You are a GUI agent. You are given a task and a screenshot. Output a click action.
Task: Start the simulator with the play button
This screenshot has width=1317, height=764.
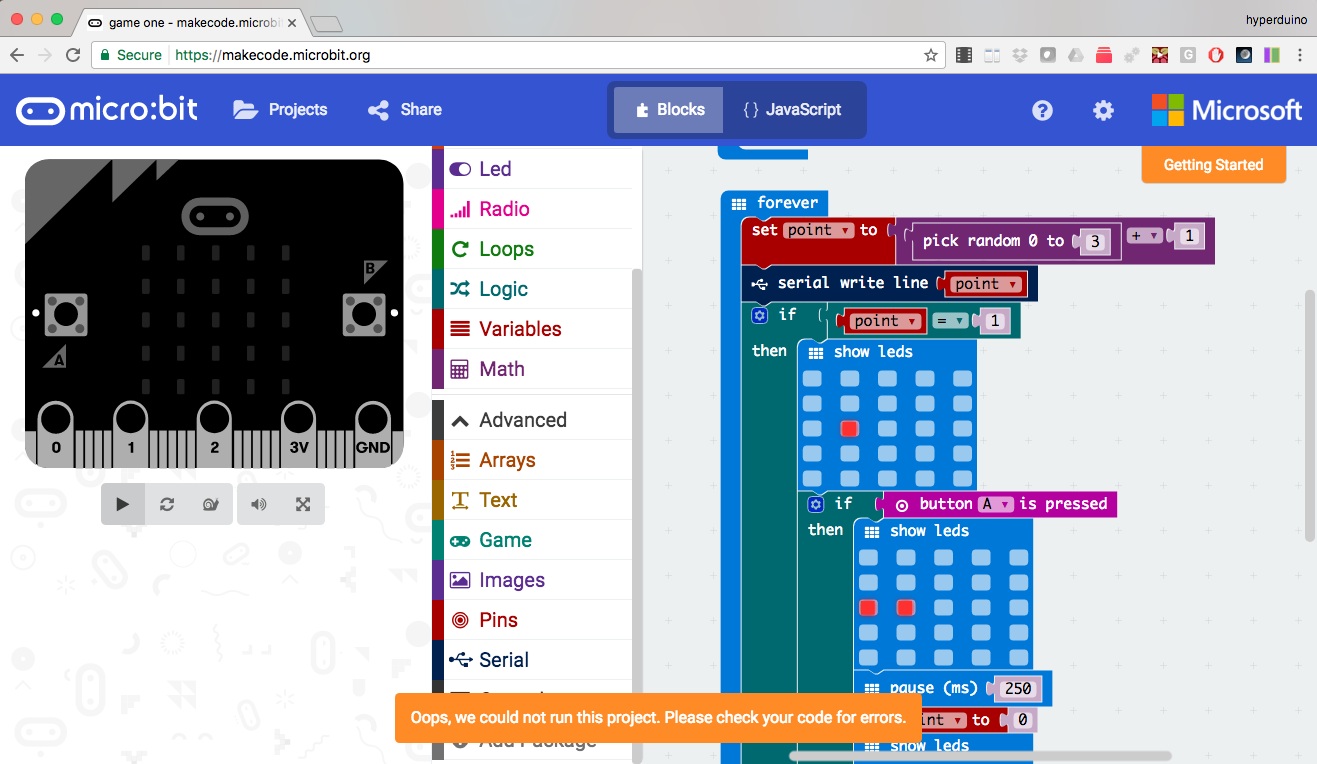(x=123, y=504)
